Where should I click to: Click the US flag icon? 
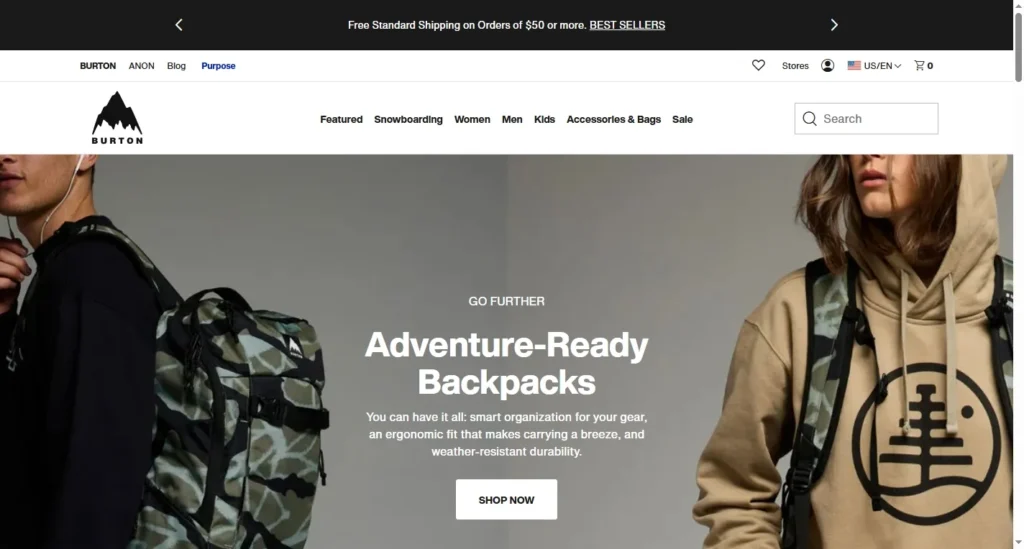(x=854, y=65)
